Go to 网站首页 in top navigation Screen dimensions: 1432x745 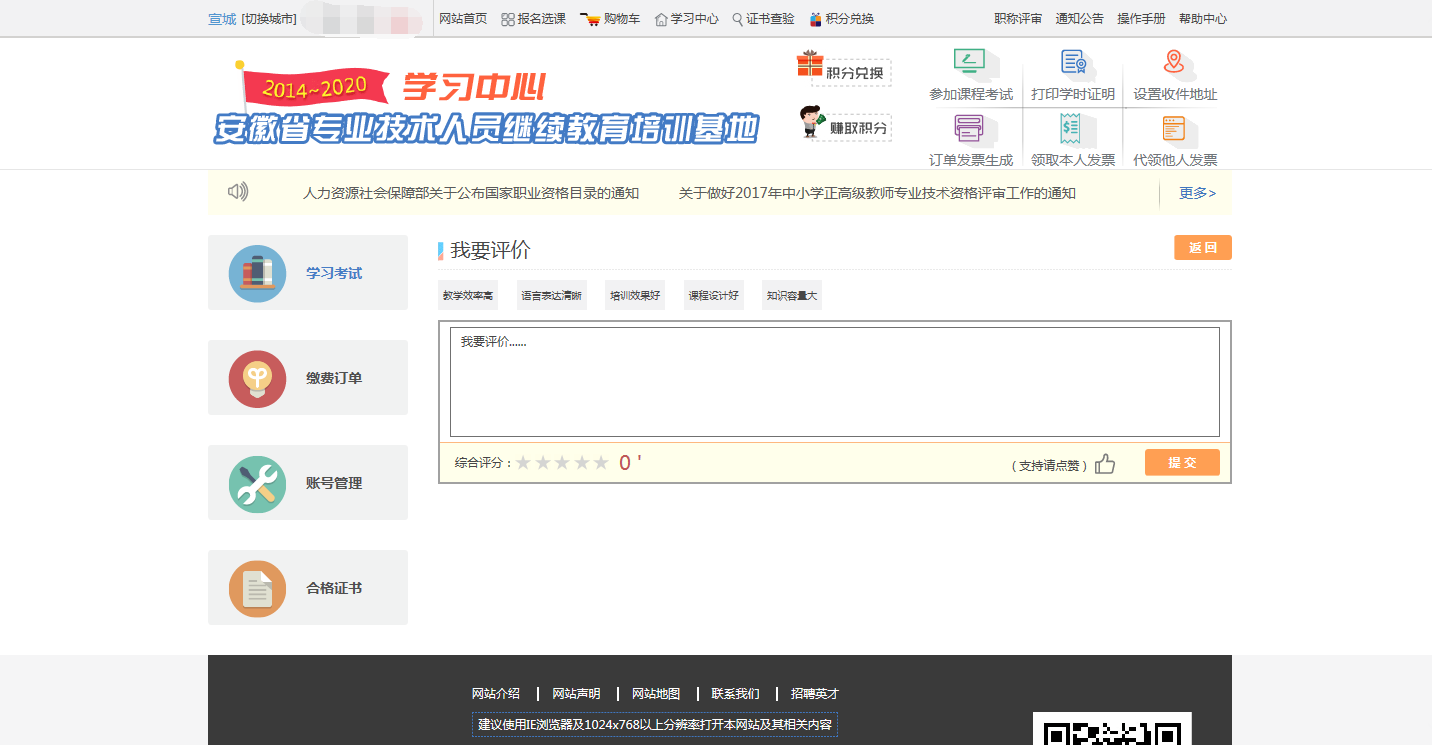pyautogui.click(x=463, y=19)
